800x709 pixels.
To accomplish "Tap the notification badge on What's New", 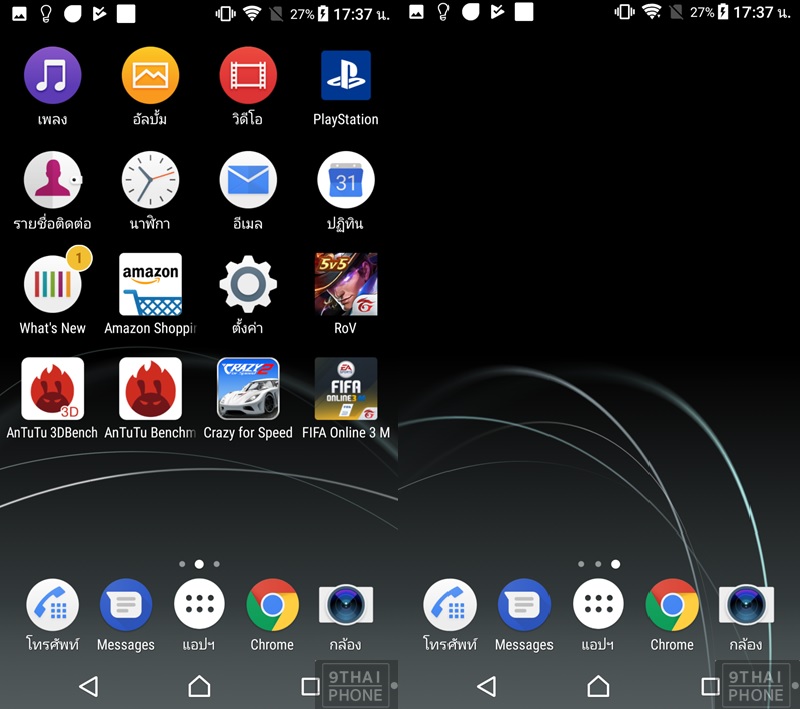I will click(x=79, y=258).
